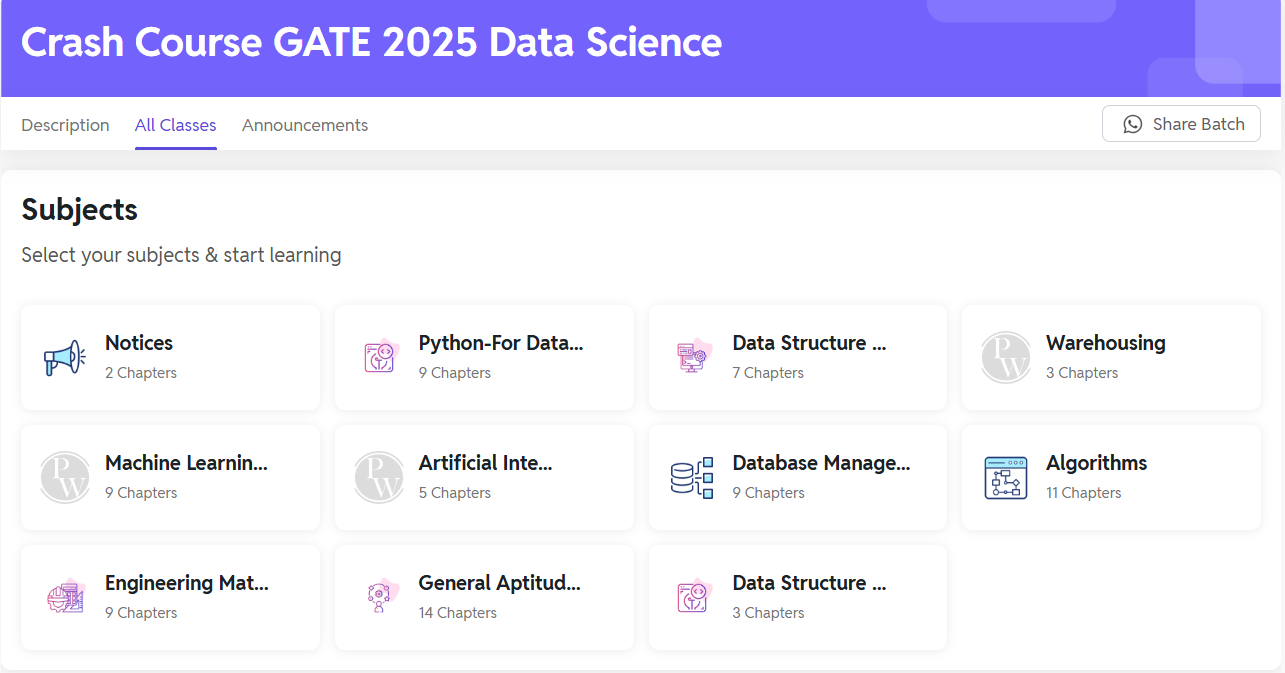
Task: Open the Announcements tab
Action: point(304,124)
